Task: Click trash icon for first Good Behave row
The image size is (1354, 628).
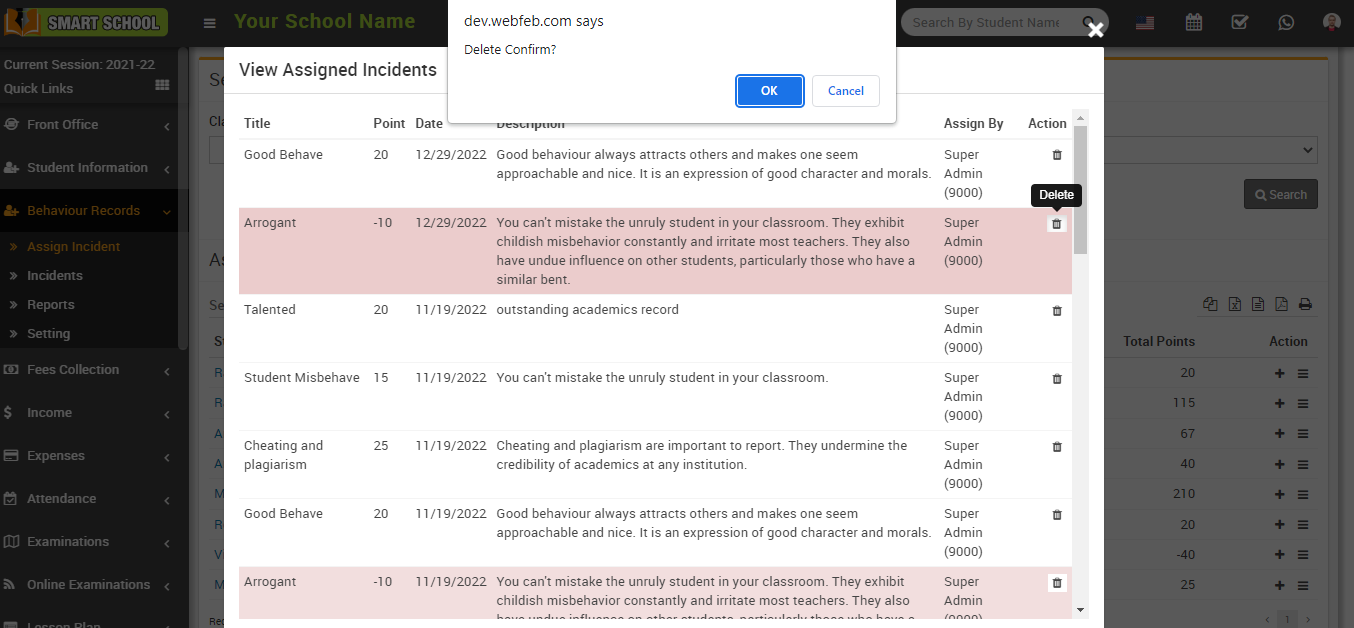Action: tap(1057, 155)
